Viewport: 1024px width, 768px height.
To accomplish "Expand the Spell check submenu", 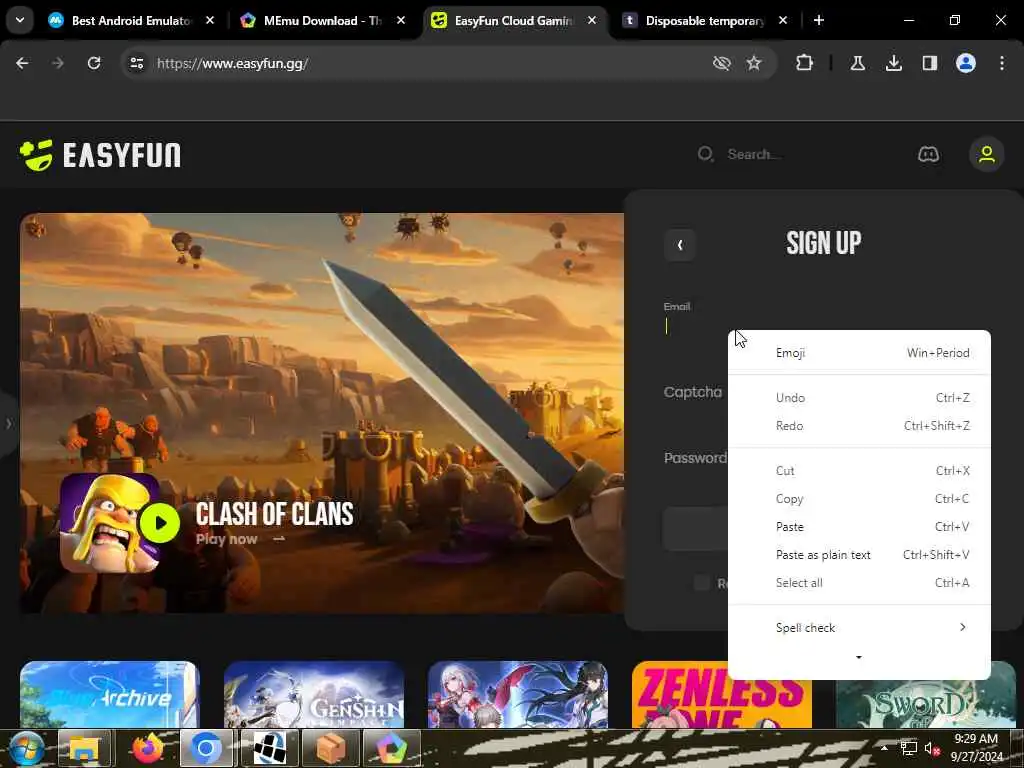I will [859, 628].
